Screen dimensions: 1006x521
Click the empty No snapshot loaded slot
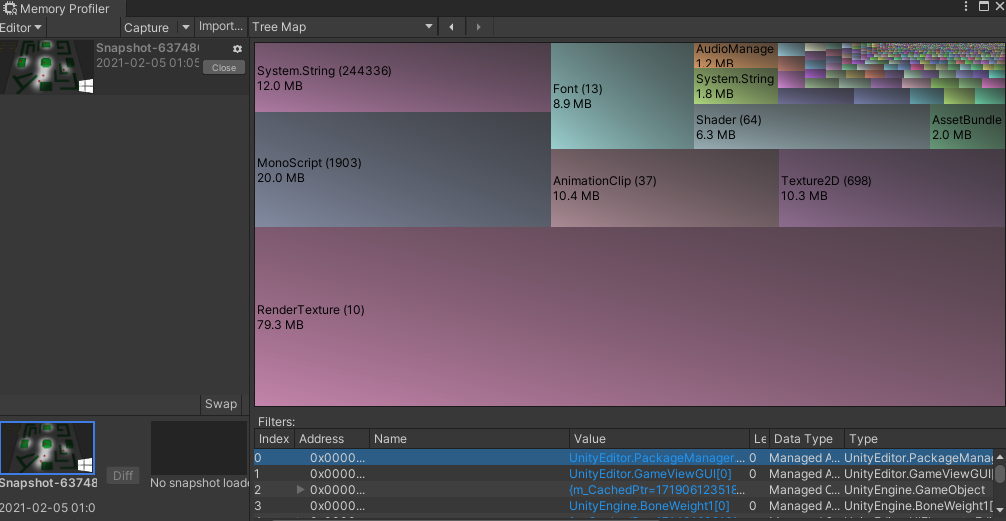[199, 448]
